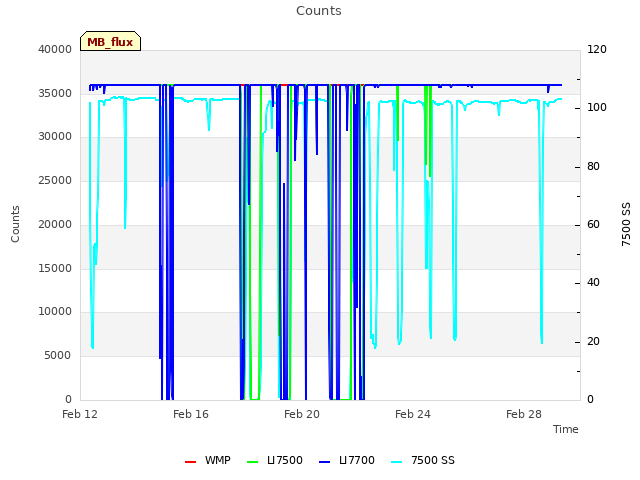Click the 120 right axis tick label

tap(597, 49)
